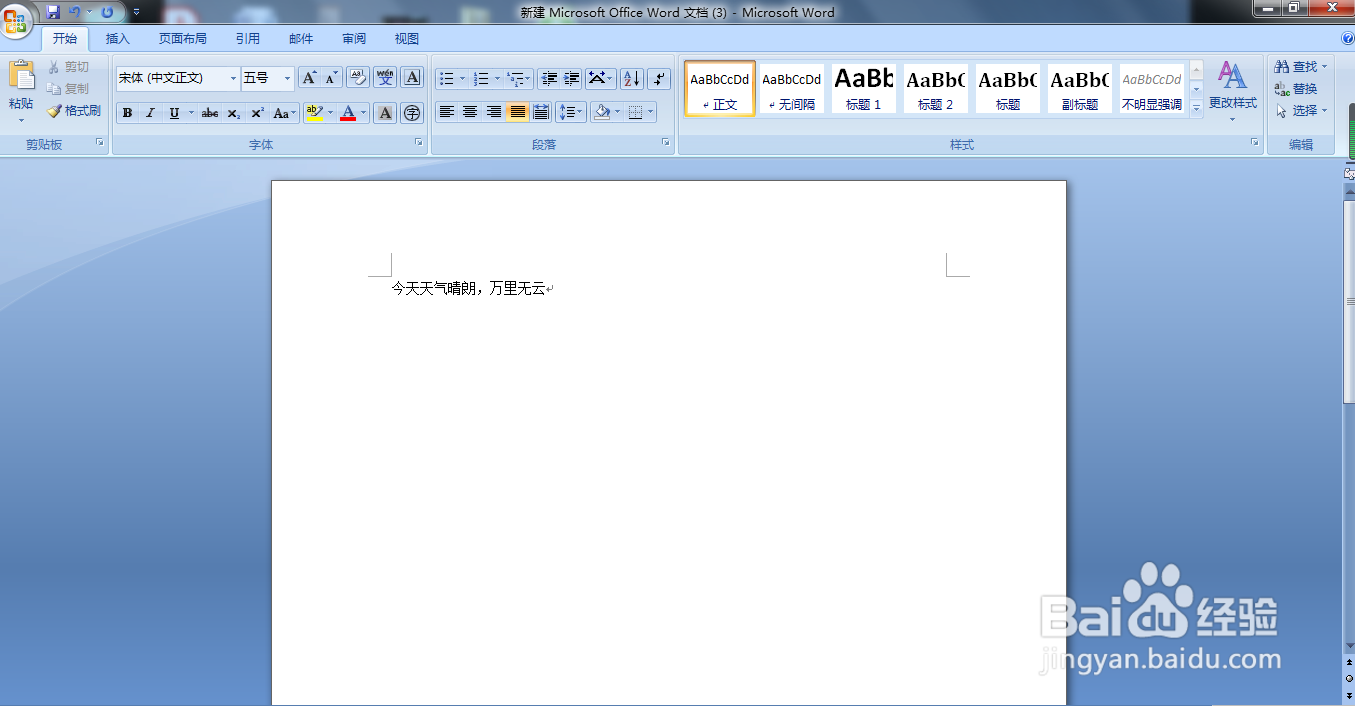Toggle italic formatting
Screen dimensions: 1355x706
coord(150,113)
